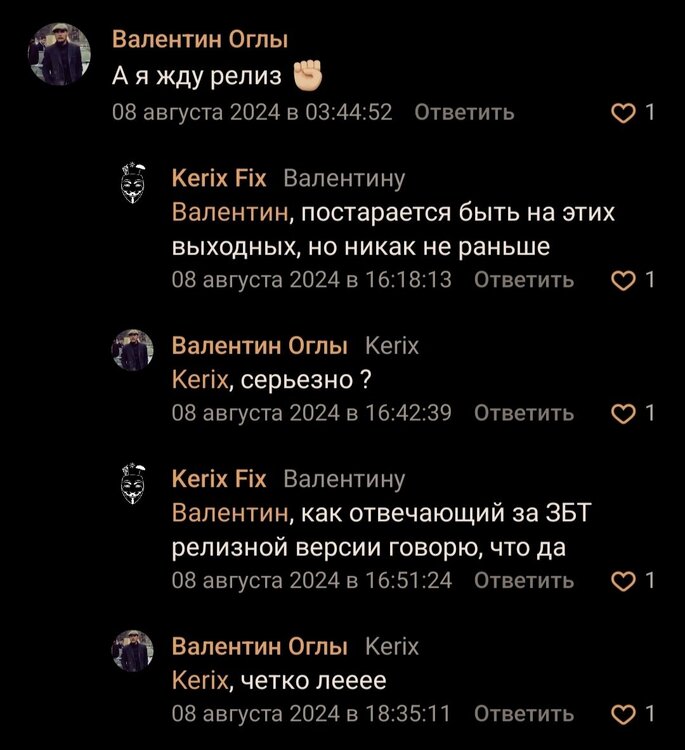Like the "серьезно ?" reply
This screenshot has height=750, width=685.
(623, 413)
